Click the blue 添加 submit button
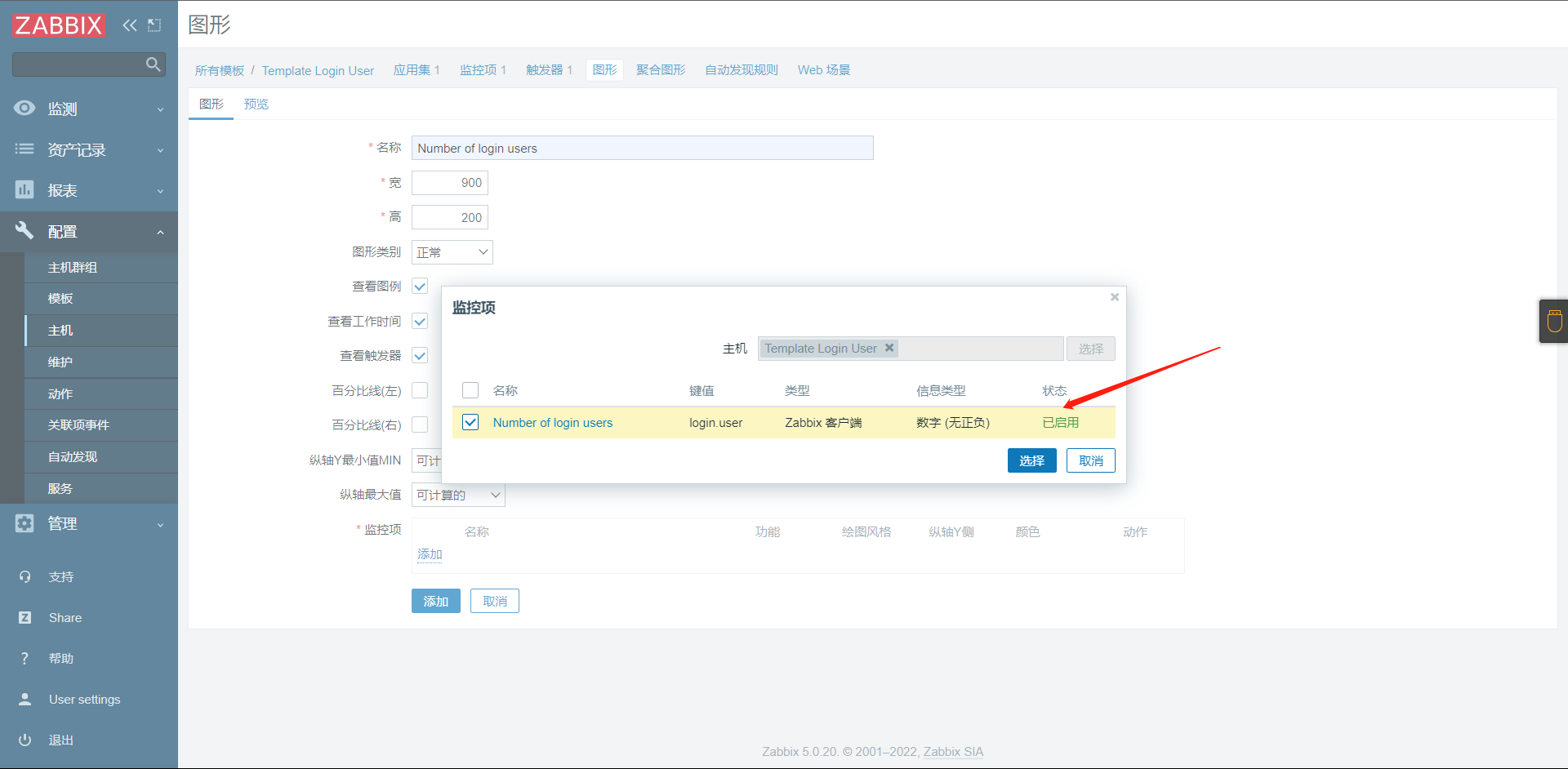The height and width of the screenshot is (769, 1568). point(436,601)
